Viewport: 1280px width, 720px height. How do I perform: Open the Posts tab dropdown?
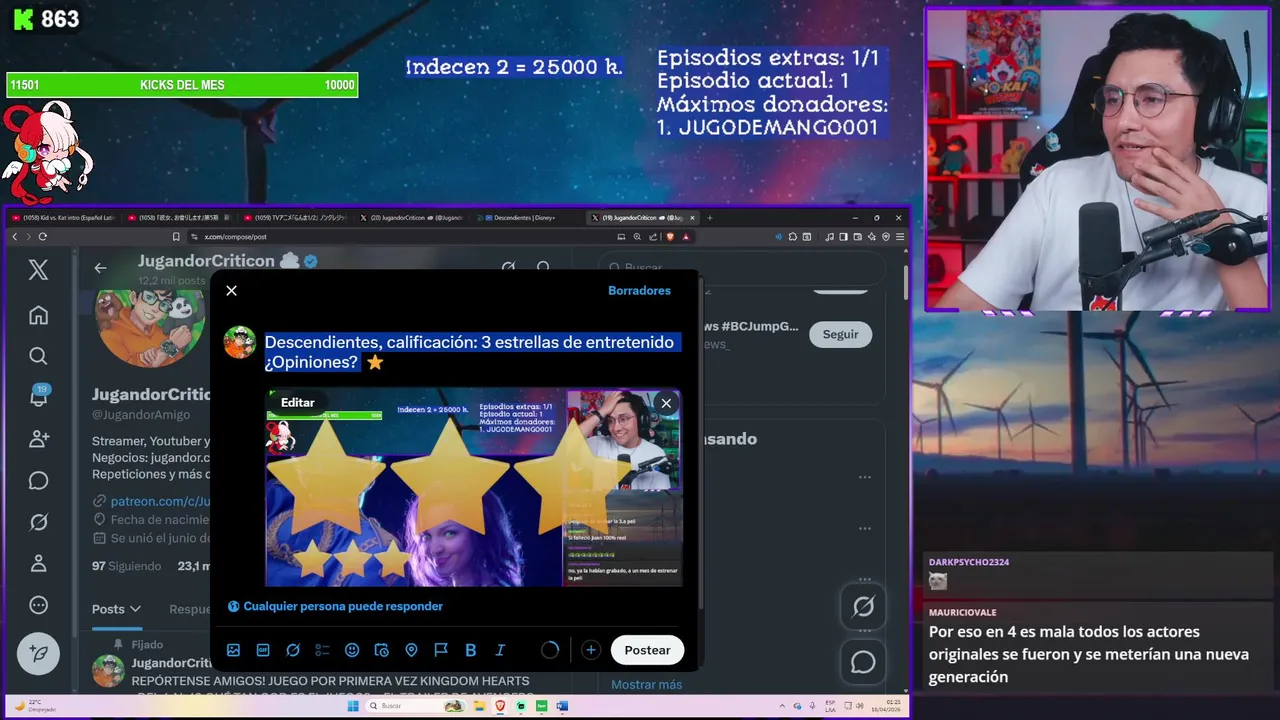(x=116, y=609)
